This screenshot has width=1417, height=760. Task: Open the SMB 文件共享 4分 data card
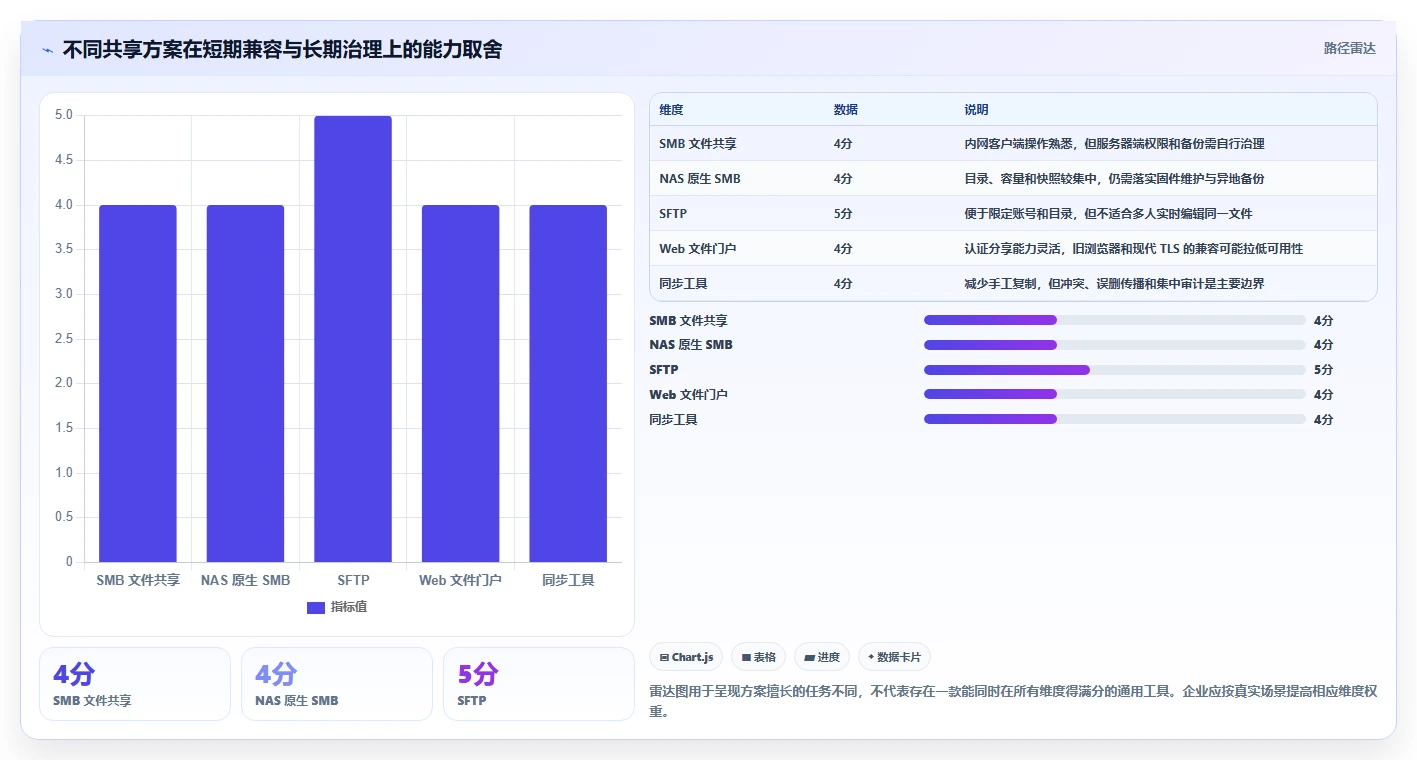pyautogui.click(x=135, y=684)
